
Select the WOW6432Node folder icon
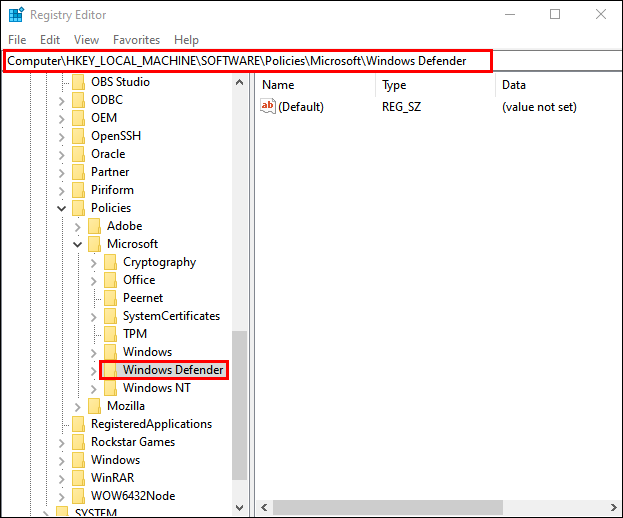pyautogui.click(x=78, y=496)
